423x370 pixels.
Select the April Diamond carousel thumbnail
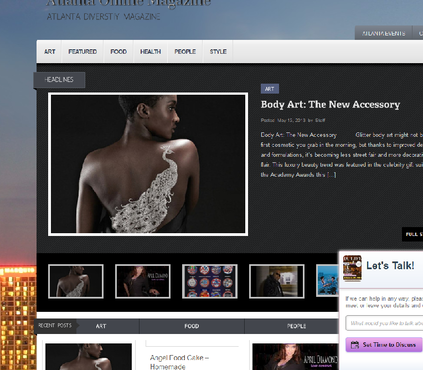coord(143,281)
